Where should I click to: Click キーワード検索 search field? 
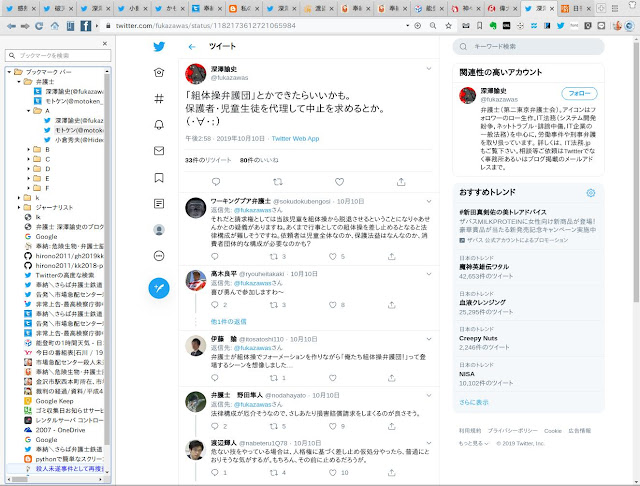pyautogui.click(x=529, y=47)
